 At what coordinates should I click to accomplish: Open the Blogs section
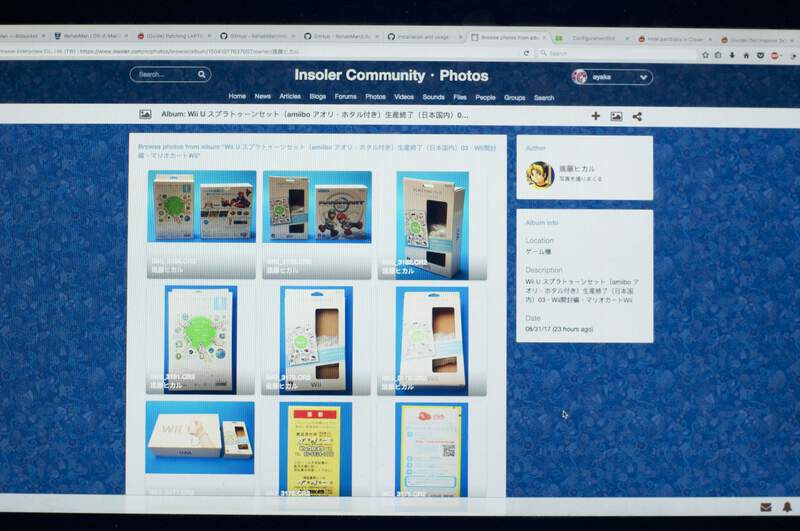click(317, 96)
